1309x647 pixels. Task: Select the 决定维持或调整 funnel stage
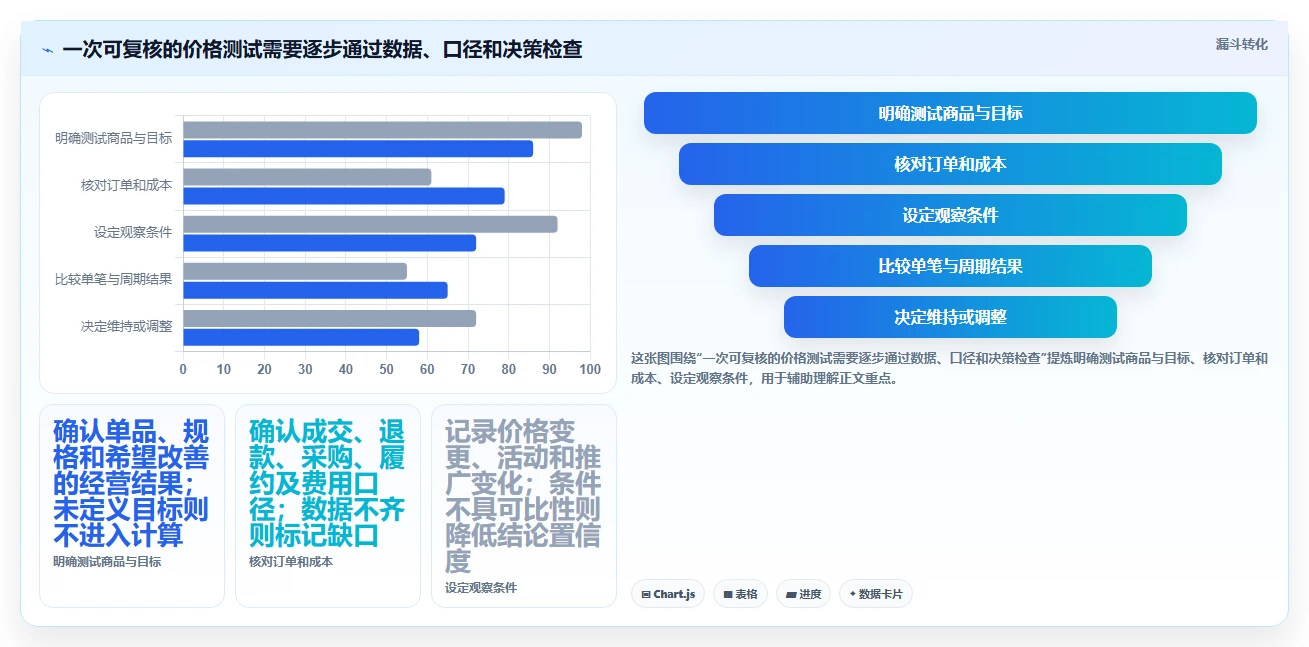click(950, 317)
